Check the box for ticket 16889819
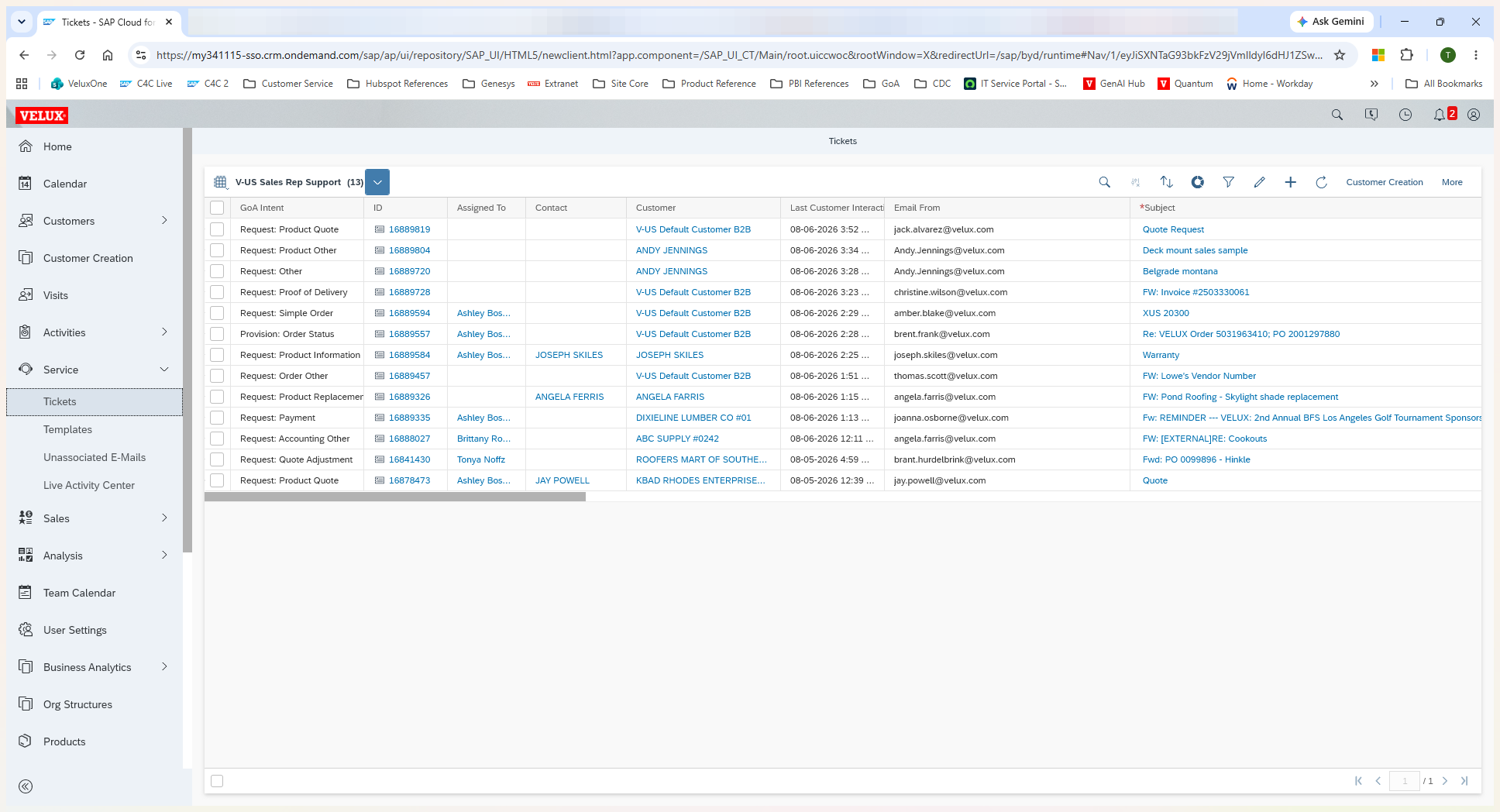The image size is (1500, 812). click(217, 229)
